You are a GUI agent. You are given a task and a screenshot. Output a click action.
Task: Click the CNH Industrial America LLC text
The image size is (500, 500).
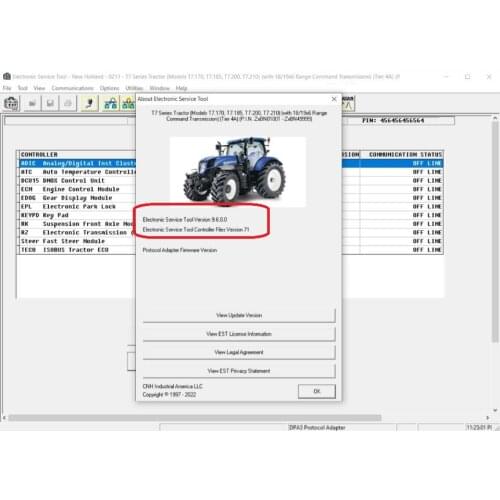[x=172, y=386]
